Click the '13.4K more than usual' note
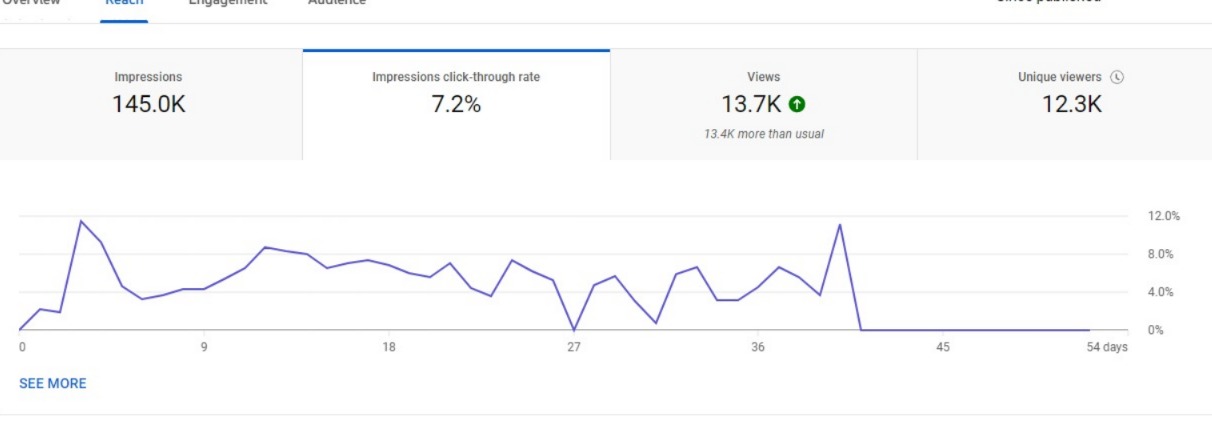1212x424 pixels. point(763,134)
